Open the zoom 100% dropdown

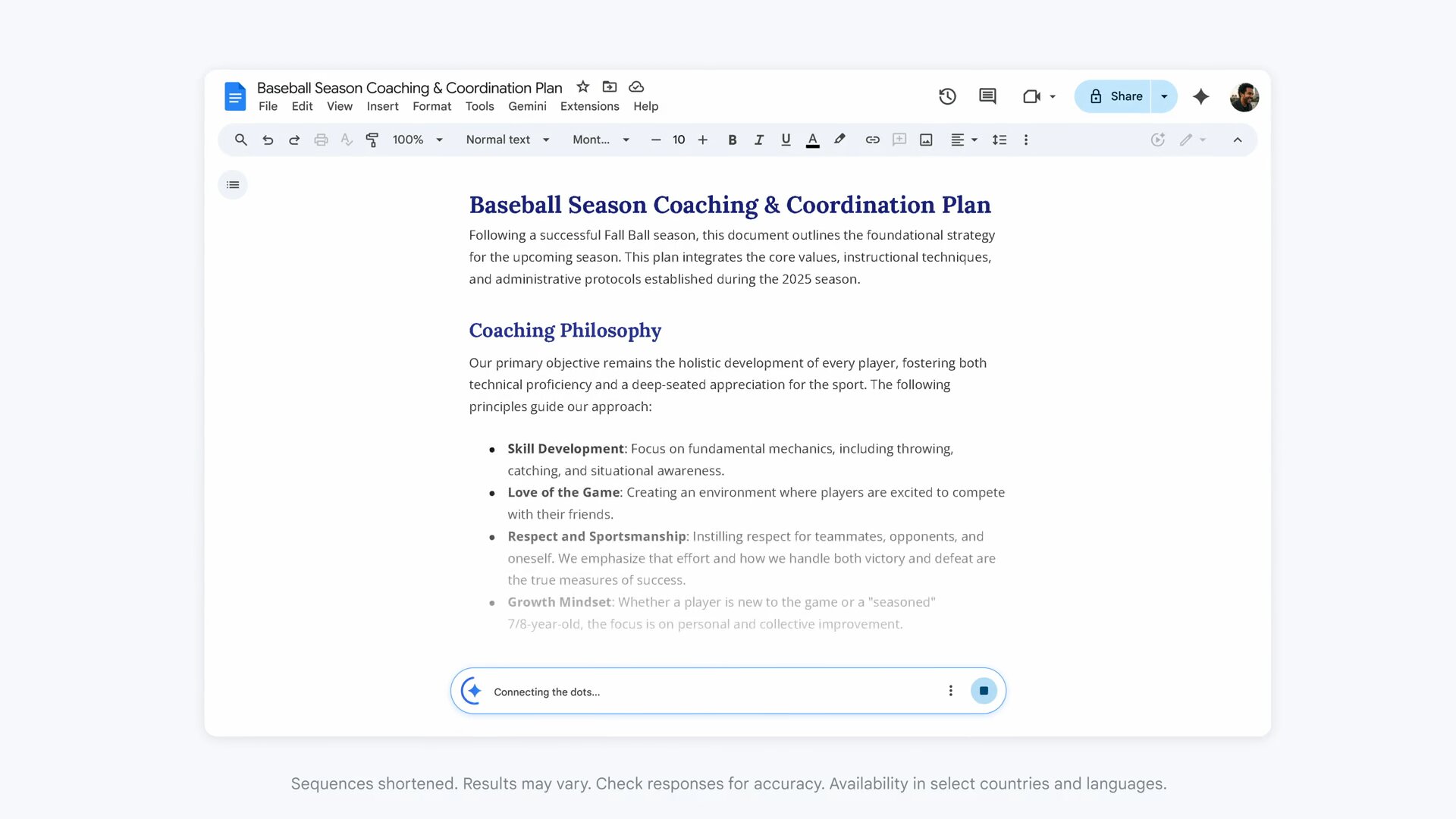pyautogui.click(x=417, y=140)
